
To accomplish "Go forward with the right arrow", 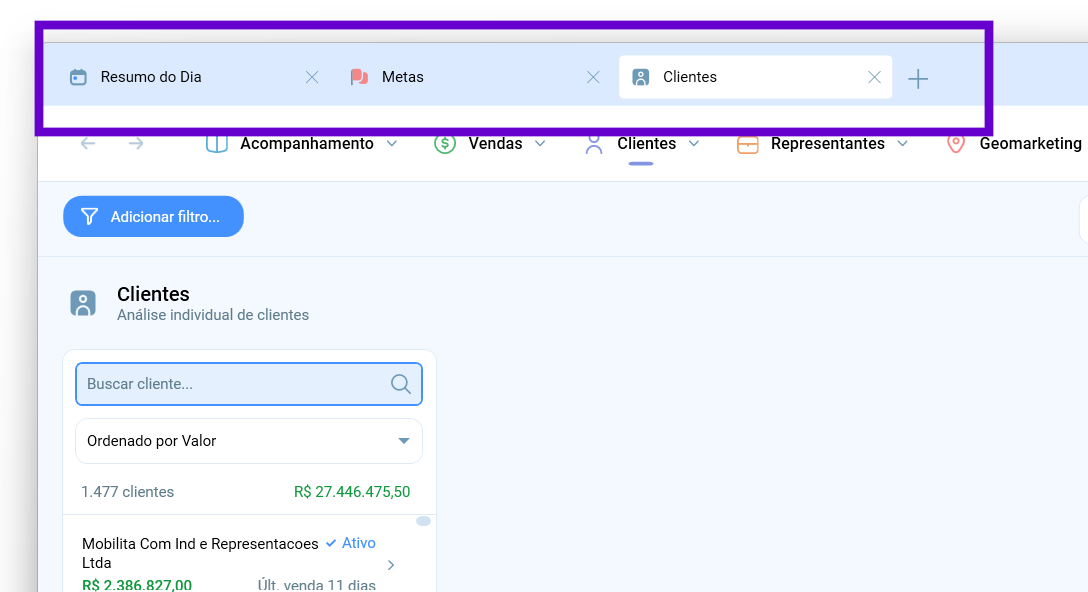I will pyautogui.click(x=136, y=144).
